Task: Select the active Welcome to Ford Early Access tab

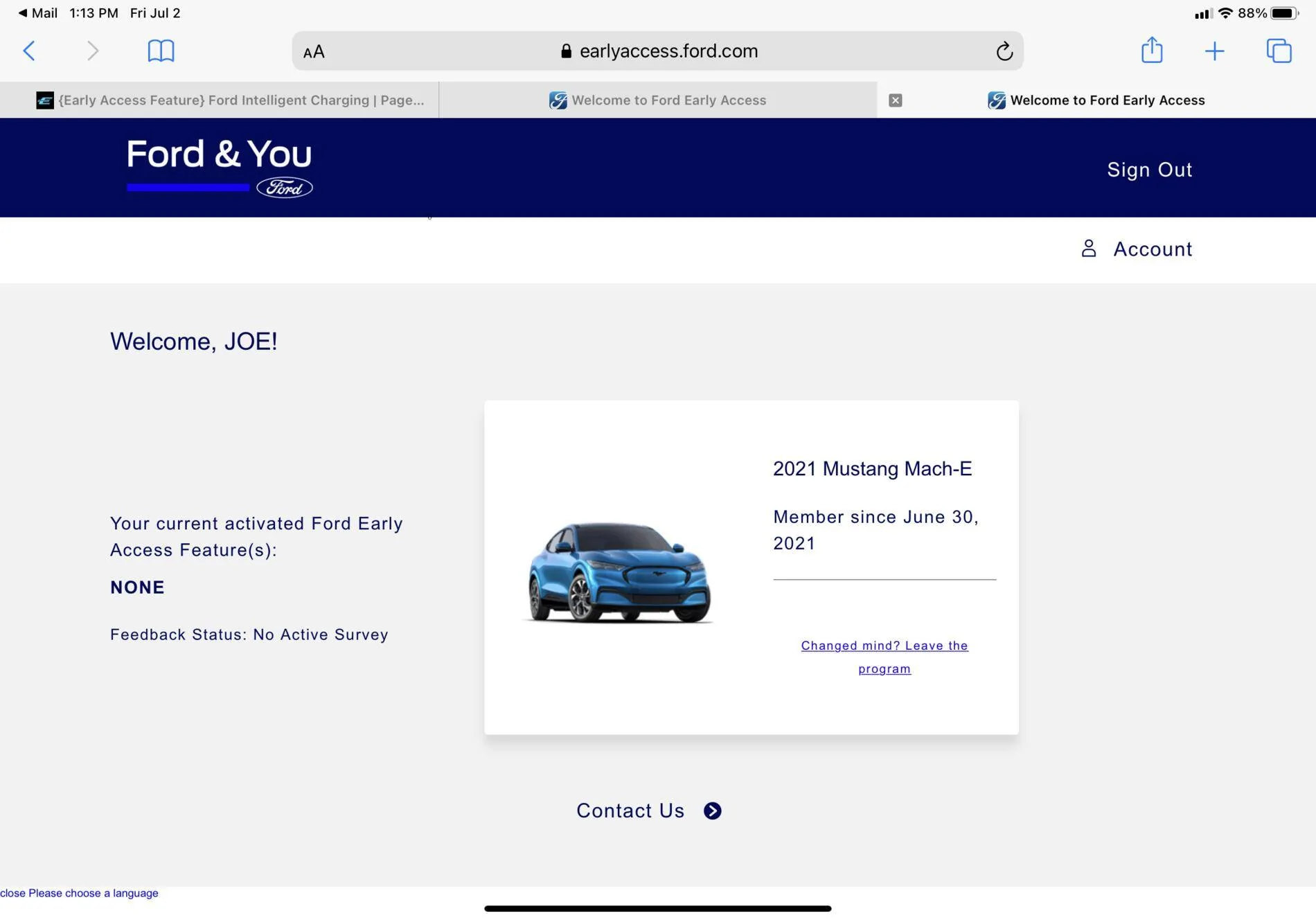Action: (x=1096, y=100)
